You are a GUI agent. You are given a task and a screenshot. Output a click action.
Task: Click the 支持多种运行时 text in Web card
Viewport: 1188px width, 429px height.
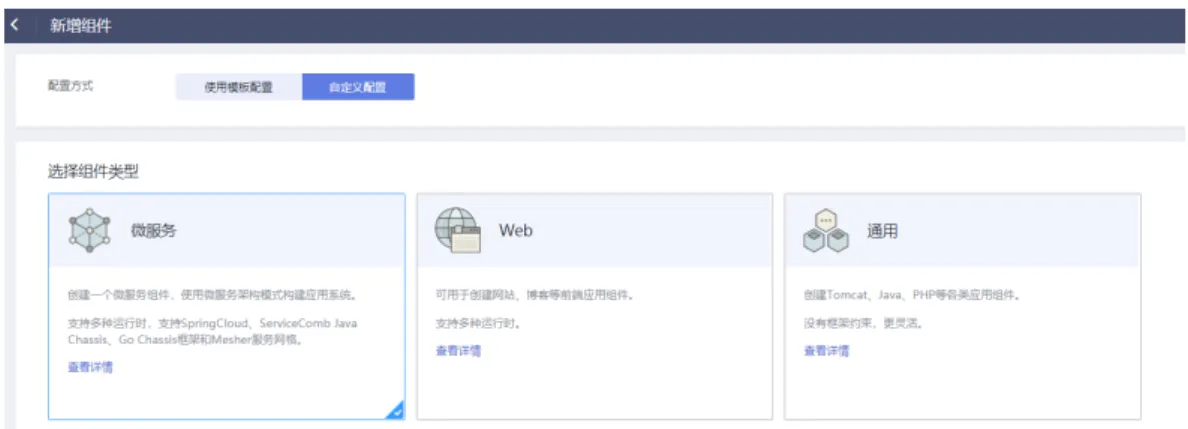pyautogui.click(x=478, y=324)
